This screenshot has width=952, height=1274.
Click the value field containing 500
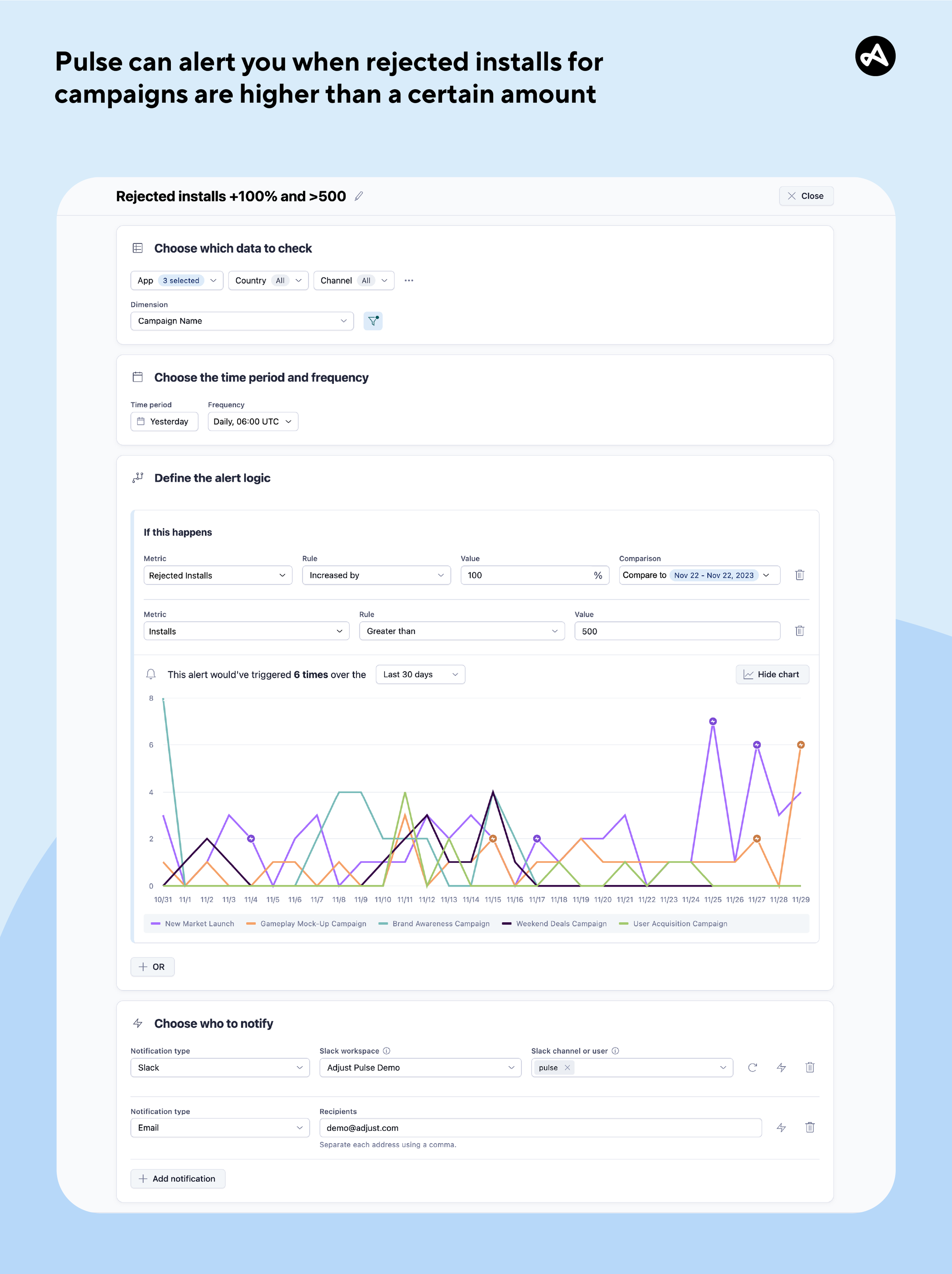[x=677, y=631]
